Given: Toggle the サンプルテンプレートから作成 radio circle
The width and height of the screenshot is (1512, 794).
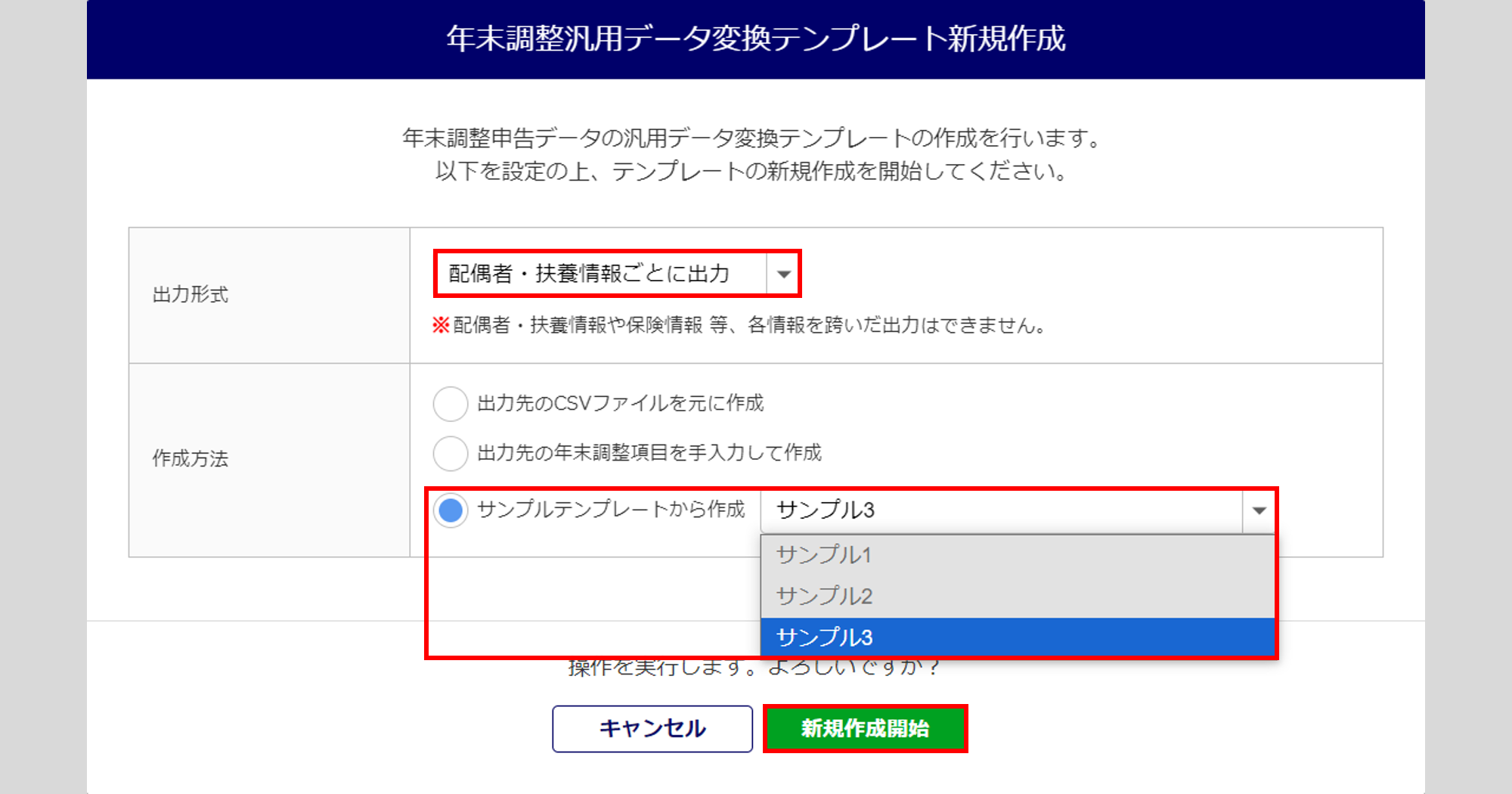Looking at the screenshot, I should click(x=451, y=510).
